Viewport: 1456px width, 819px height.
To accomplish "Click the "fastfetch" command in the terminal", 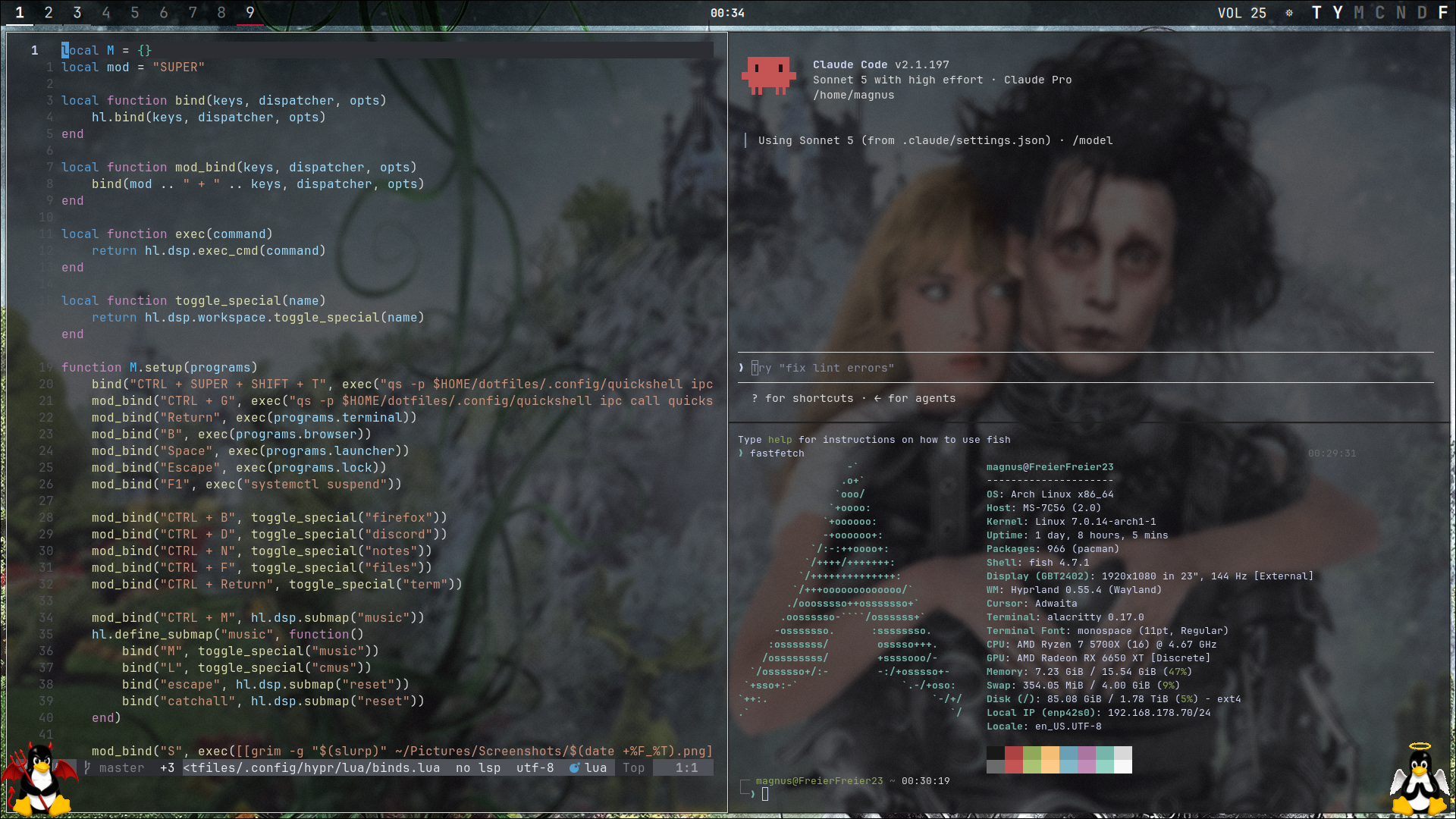I will tap(777, 453).
